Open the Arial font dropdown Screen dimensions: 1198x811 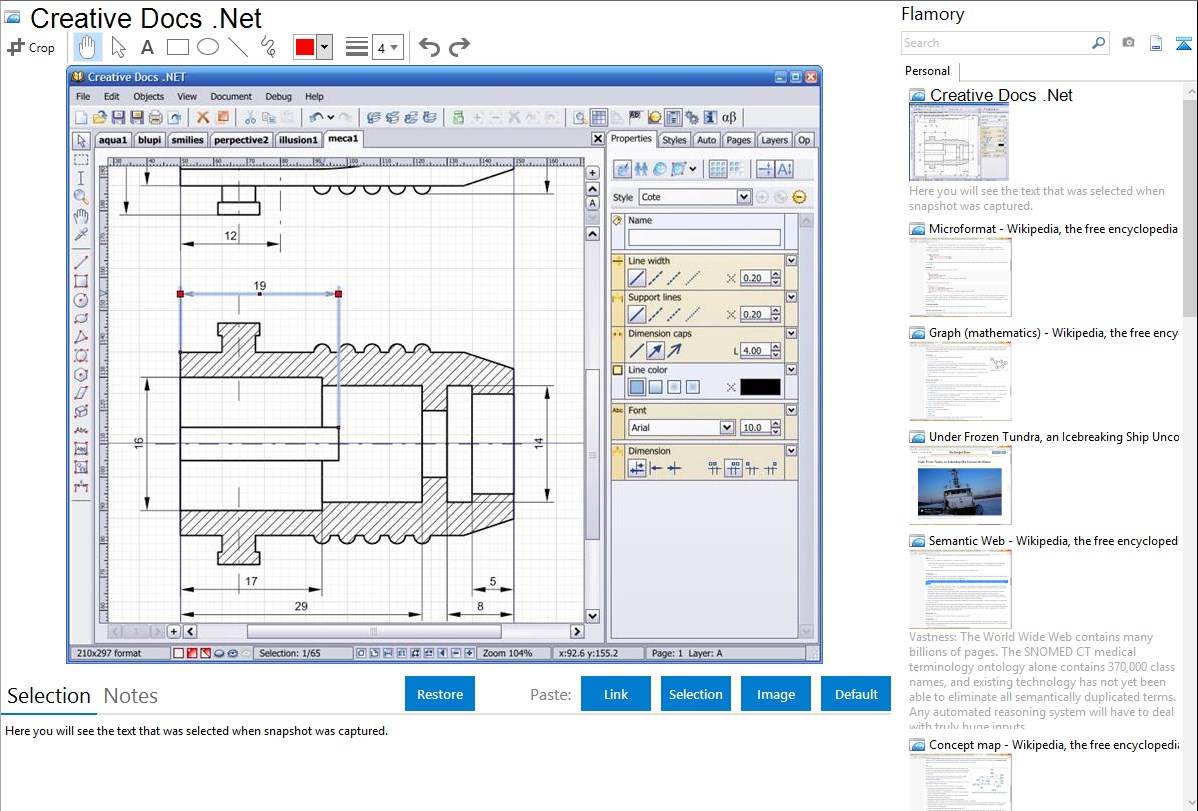tap(727, 428)
